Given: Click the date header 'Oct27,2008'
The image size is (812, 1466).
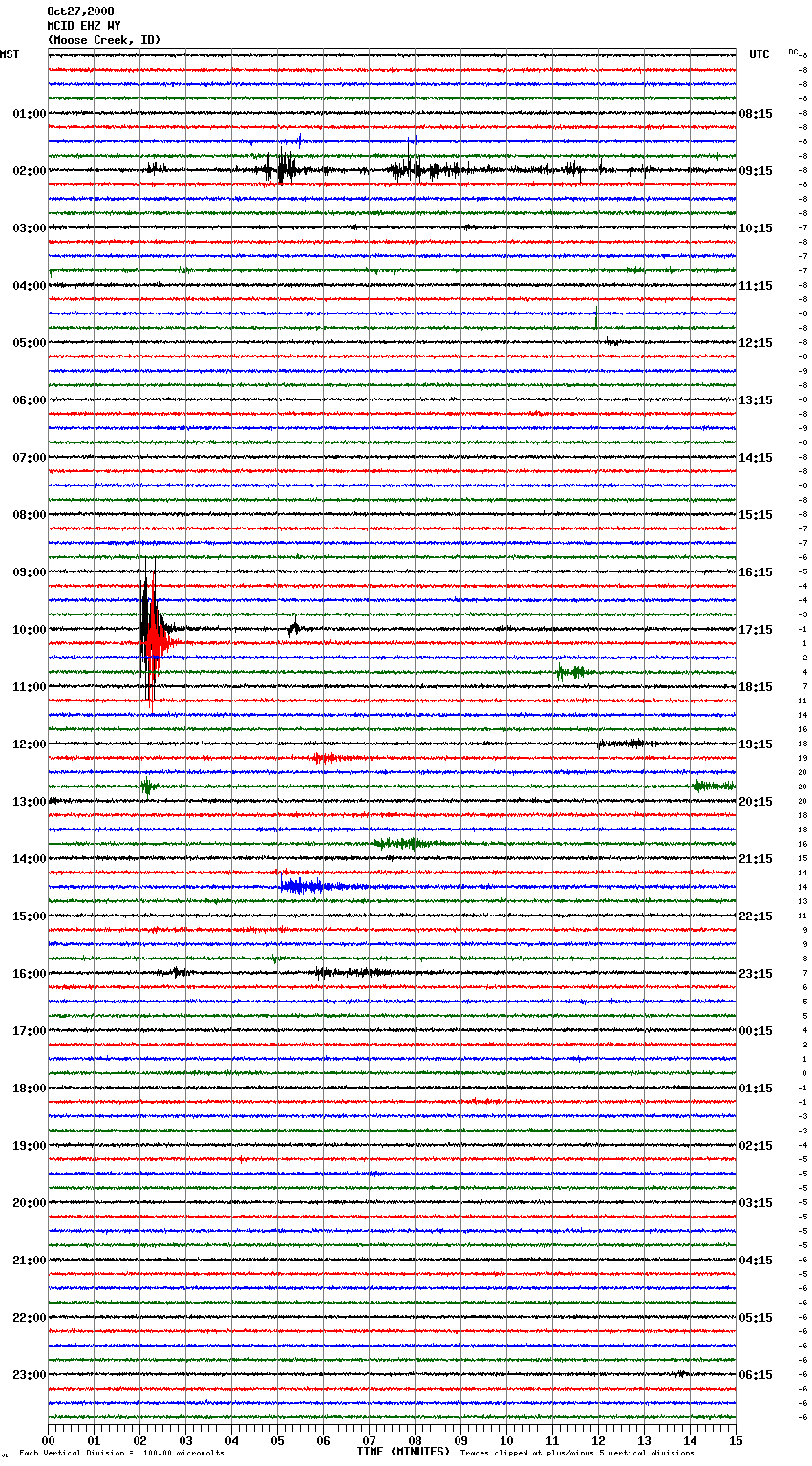Looking at the screenshot, I should [x=80, y=11].
